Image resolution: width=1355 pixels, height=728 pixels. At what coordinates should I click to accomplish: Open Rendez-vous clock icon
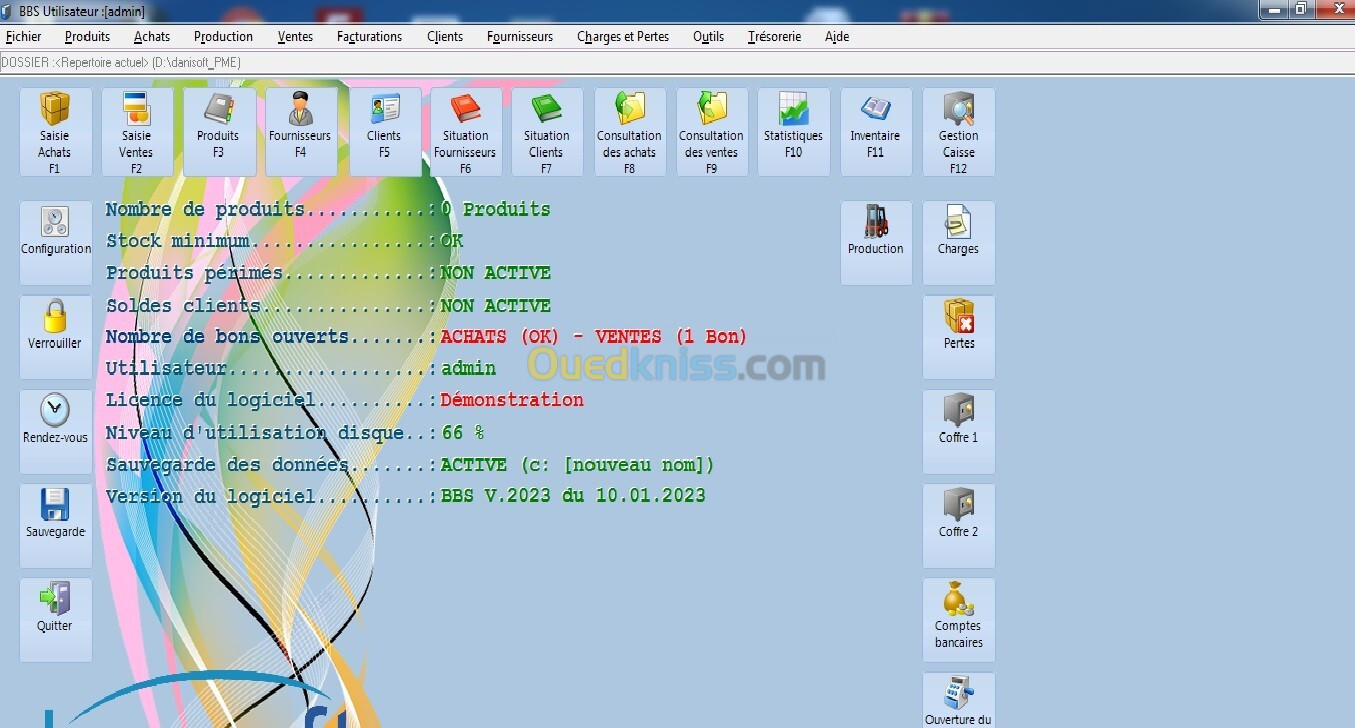(56, 431)
